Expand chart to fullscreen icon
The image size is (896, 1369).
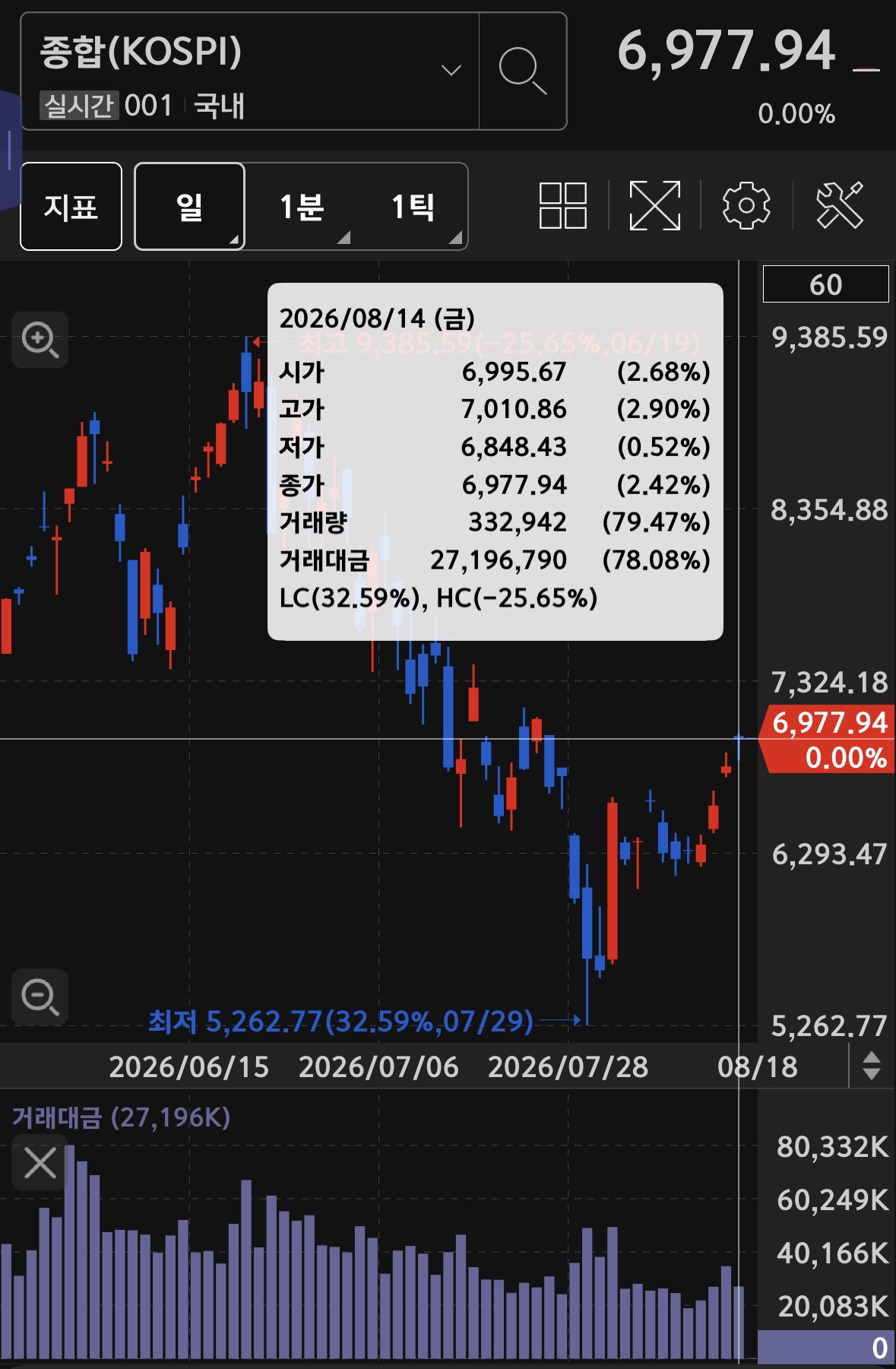tap(654, 205)
